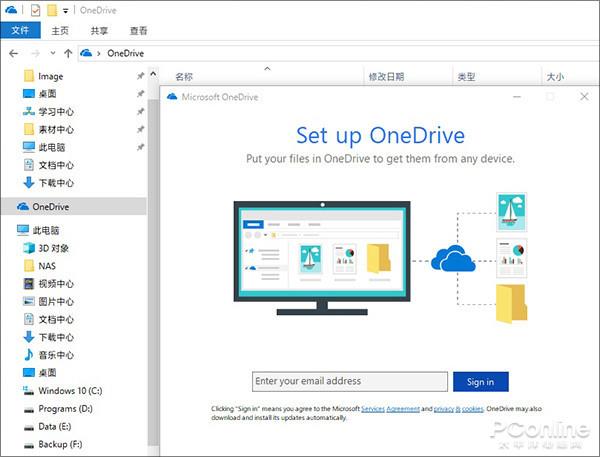Select 图片中心 pictures folder in sidebar
The height and width of the screenshot is (457, 600).
[55, 302]
